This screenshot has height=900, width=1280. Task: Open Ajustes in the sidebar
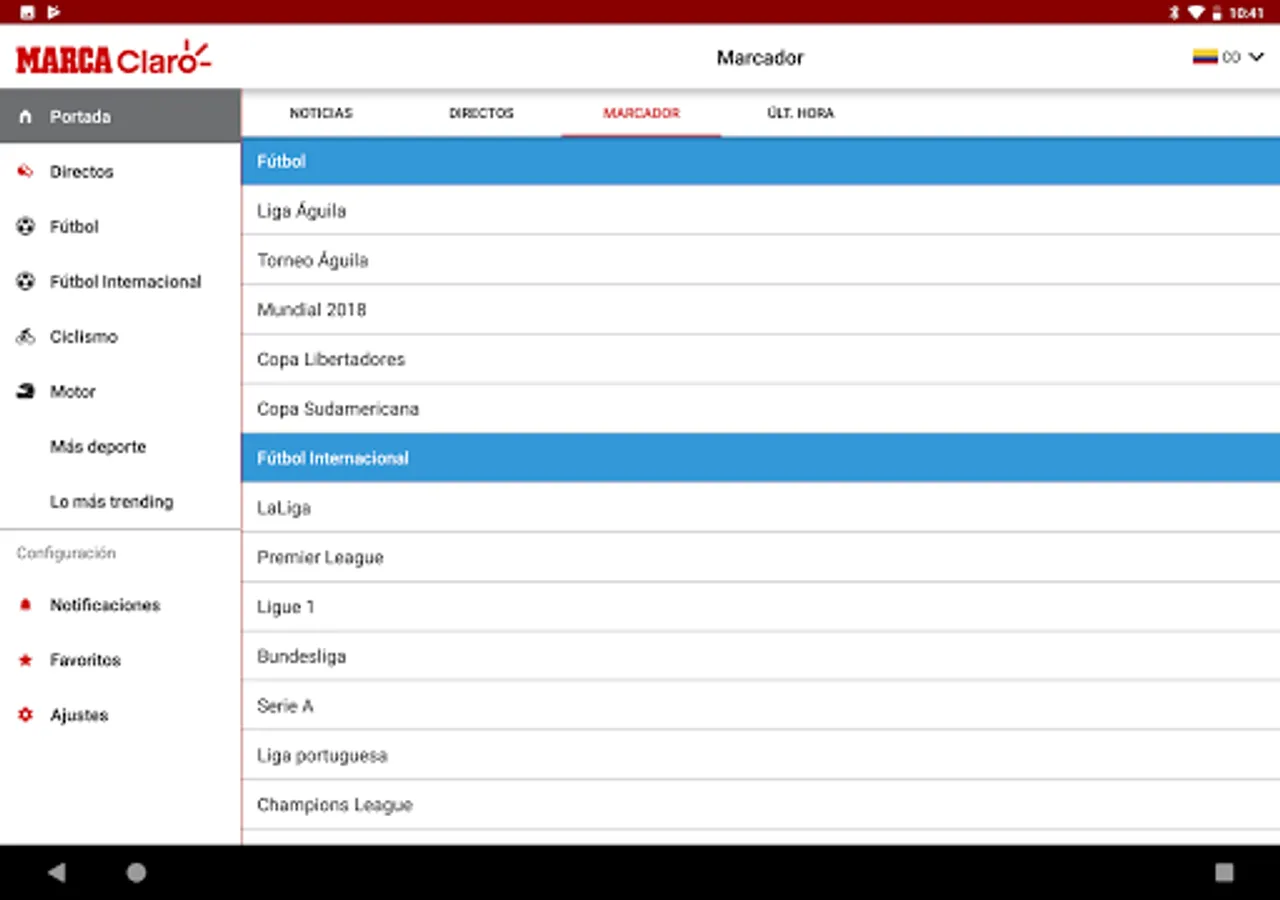tap(120, 715)
